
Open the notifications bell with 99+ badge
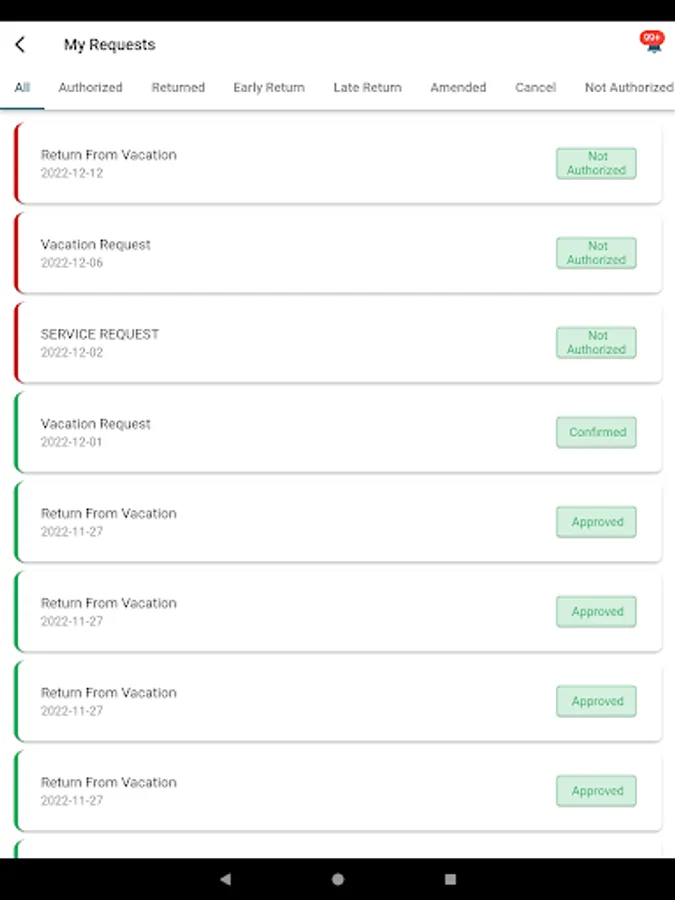[653, 42]
